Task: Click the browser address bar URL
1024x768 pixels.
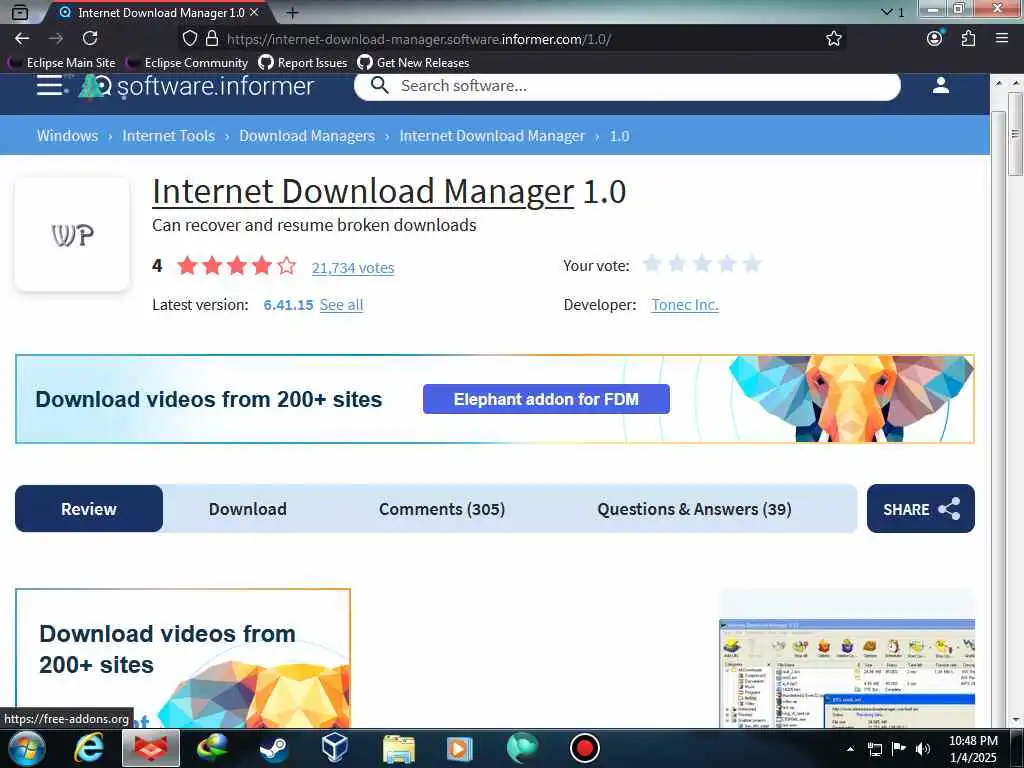Action: 419,39
